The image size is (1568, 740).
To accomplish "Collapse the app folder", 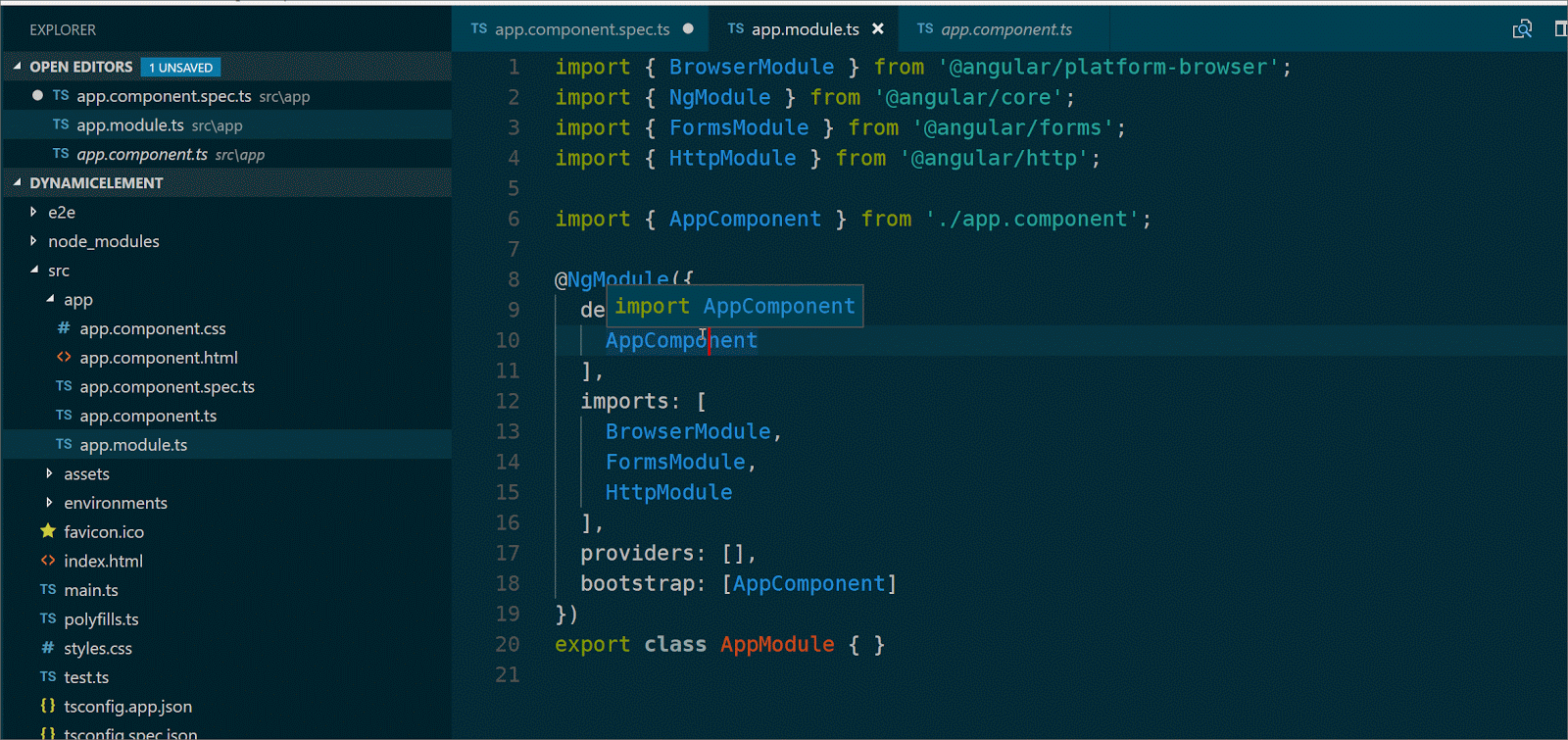I will coord(50,299).
